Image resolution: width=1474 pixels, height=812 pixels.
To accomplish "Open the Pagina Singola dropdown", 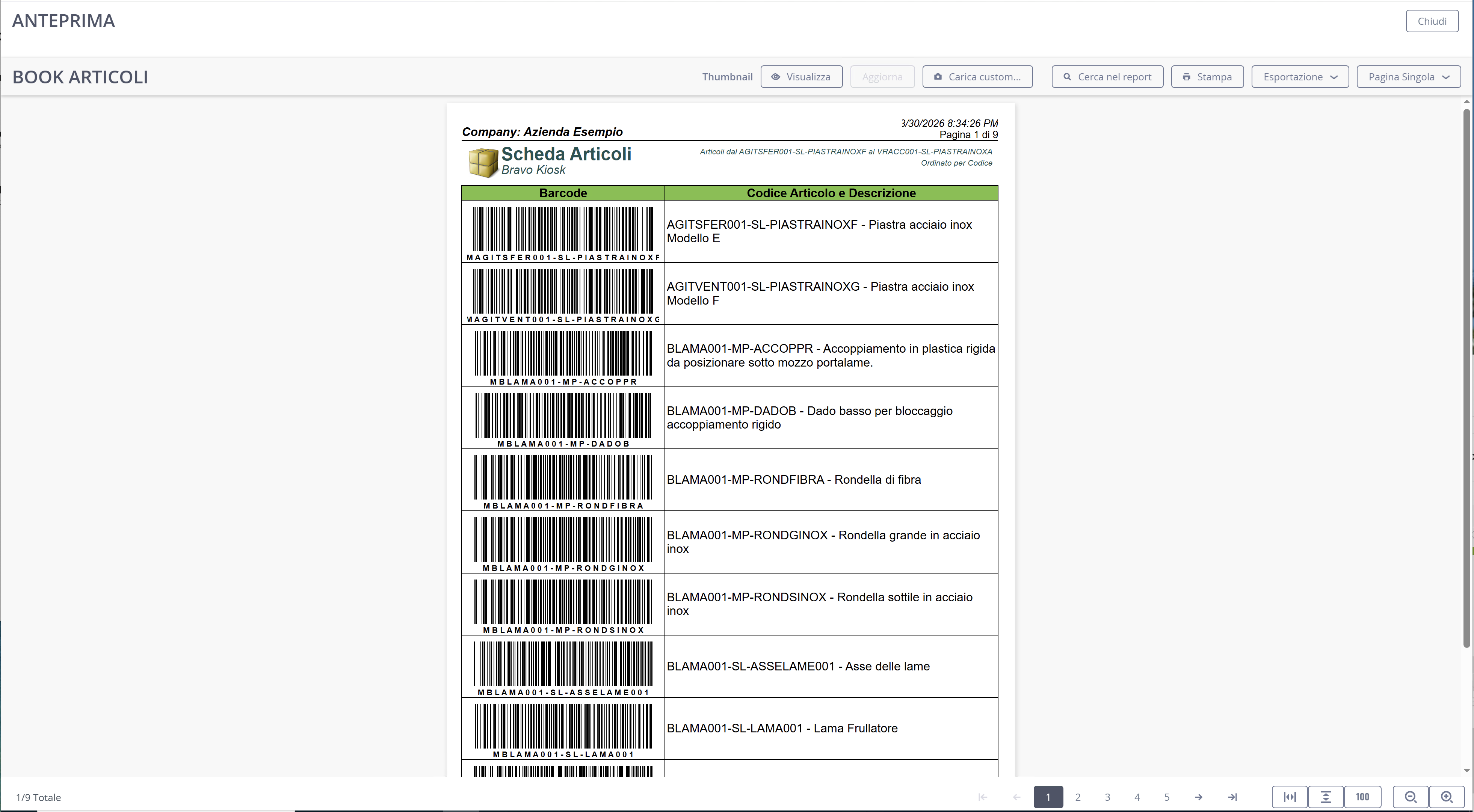I will (x=1408, y=77).
